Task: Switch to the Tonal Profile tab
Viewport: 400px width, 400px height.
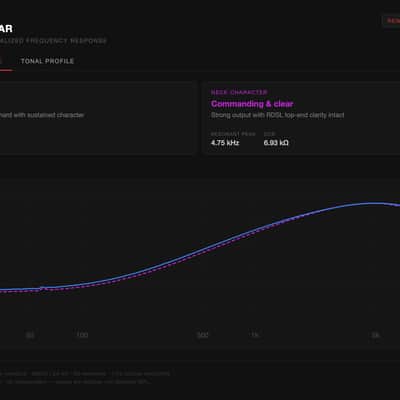Action: [x=47, y=61]
